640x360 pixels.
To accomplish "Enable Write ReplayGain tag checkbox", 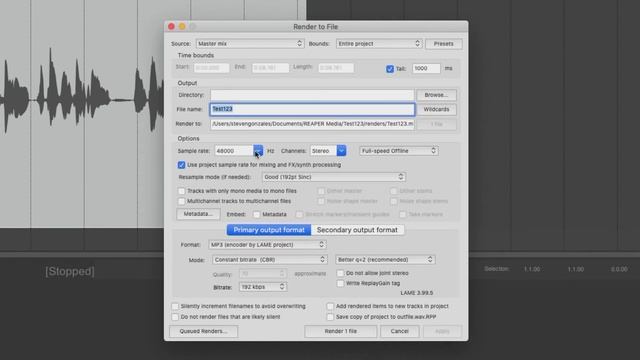I will [x=340, y=283].
